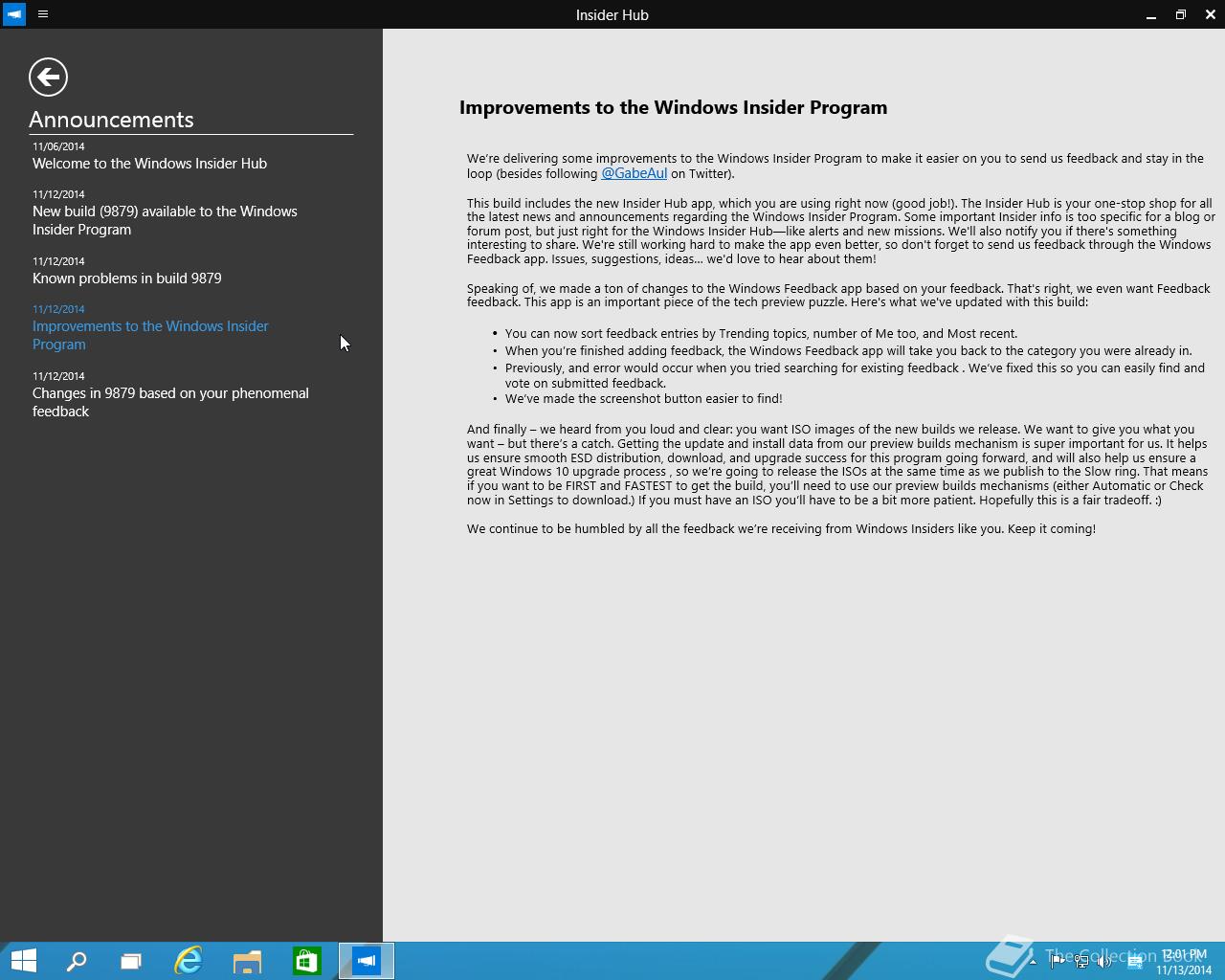Select 'Improvements to the Windows Insider Program' item
This screenshot has height=980, width=1225.
pos(150,335)
